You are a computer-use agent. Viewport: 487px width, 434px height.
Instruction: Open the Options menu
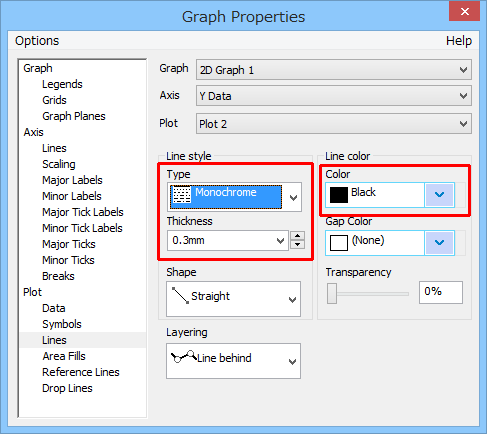[37, 41]
